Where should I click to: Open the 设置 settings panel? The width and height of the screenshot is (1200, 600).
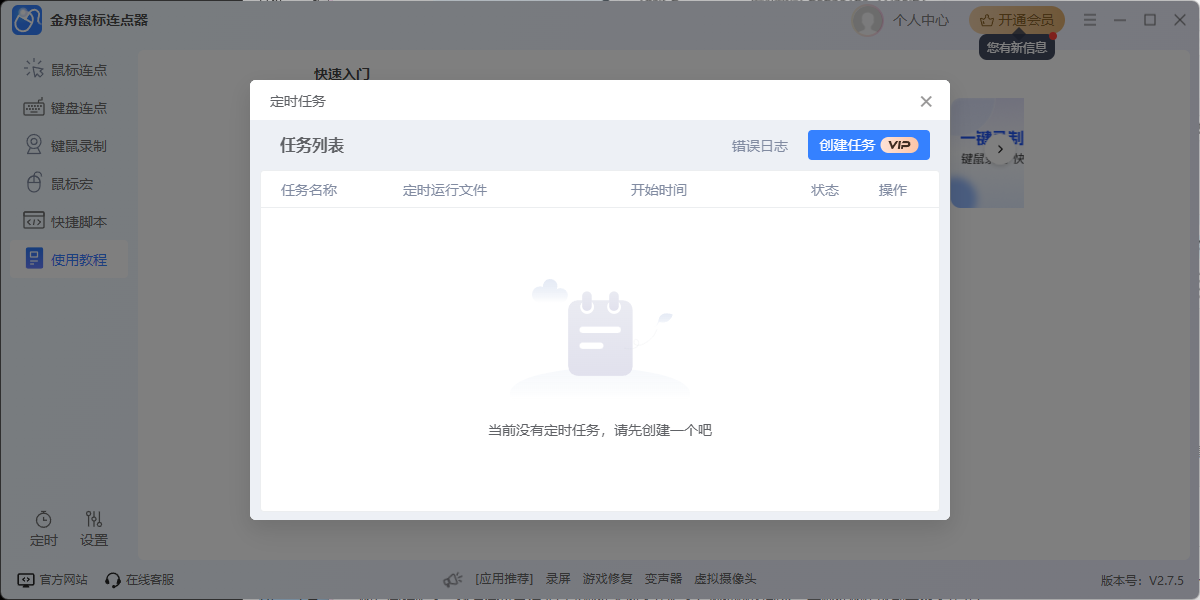tap(93, 527)
